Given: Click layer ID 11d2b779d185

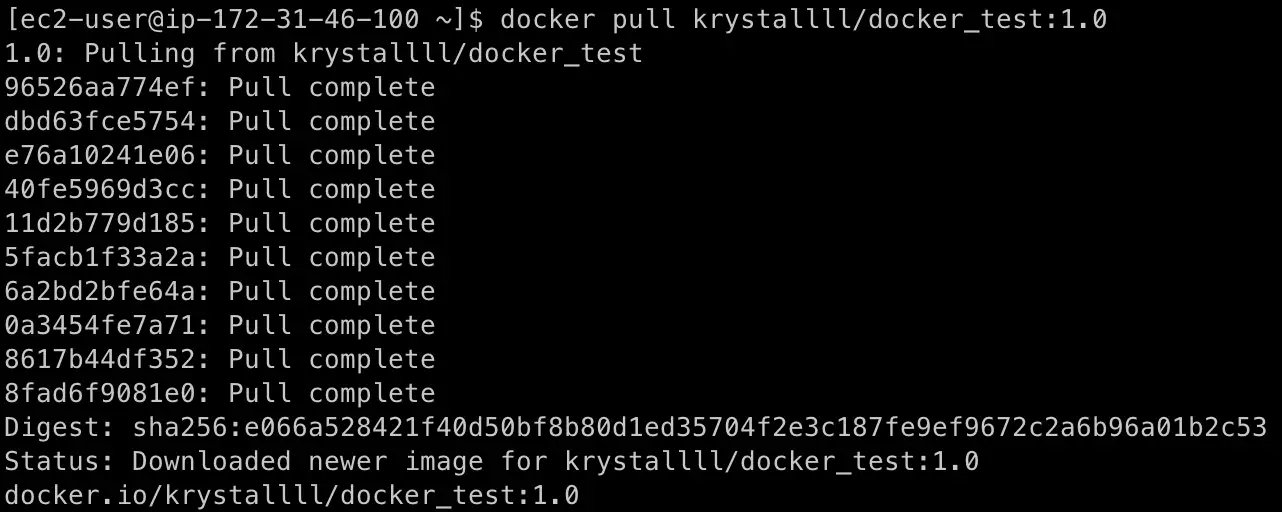Looking at the screenshot, I should point(100,223).
